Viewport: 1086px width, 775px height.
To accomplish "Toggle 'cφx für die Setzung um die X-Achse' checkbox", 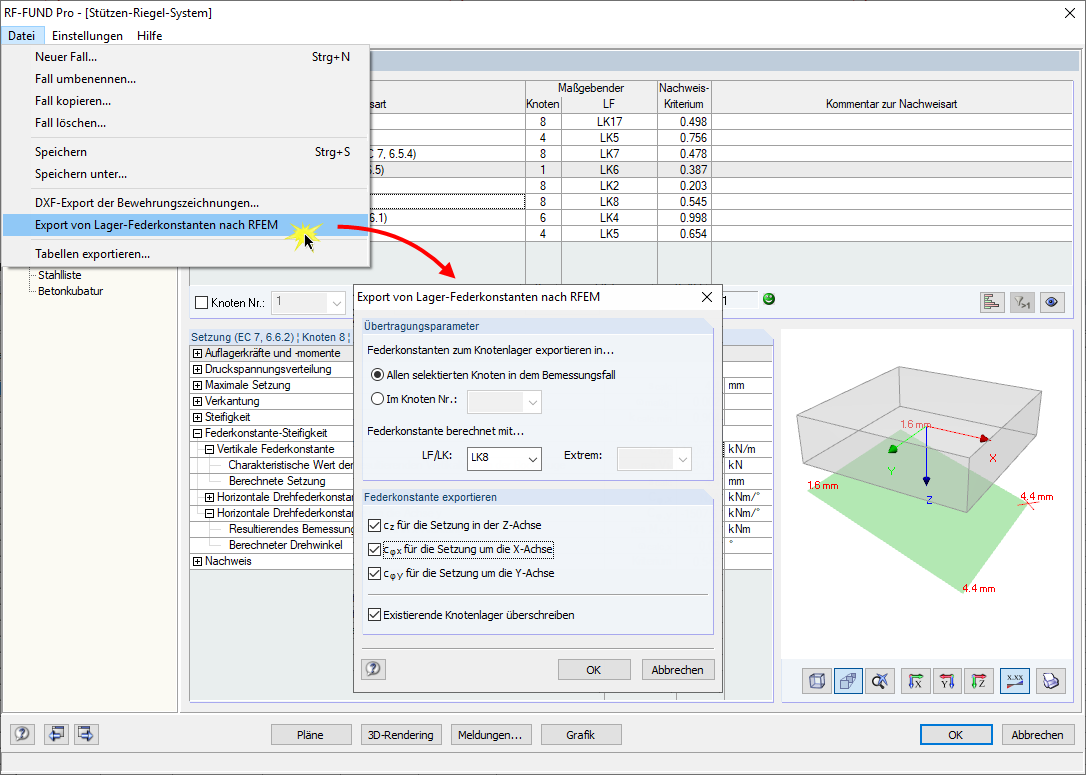I will [x=375, y=549].
